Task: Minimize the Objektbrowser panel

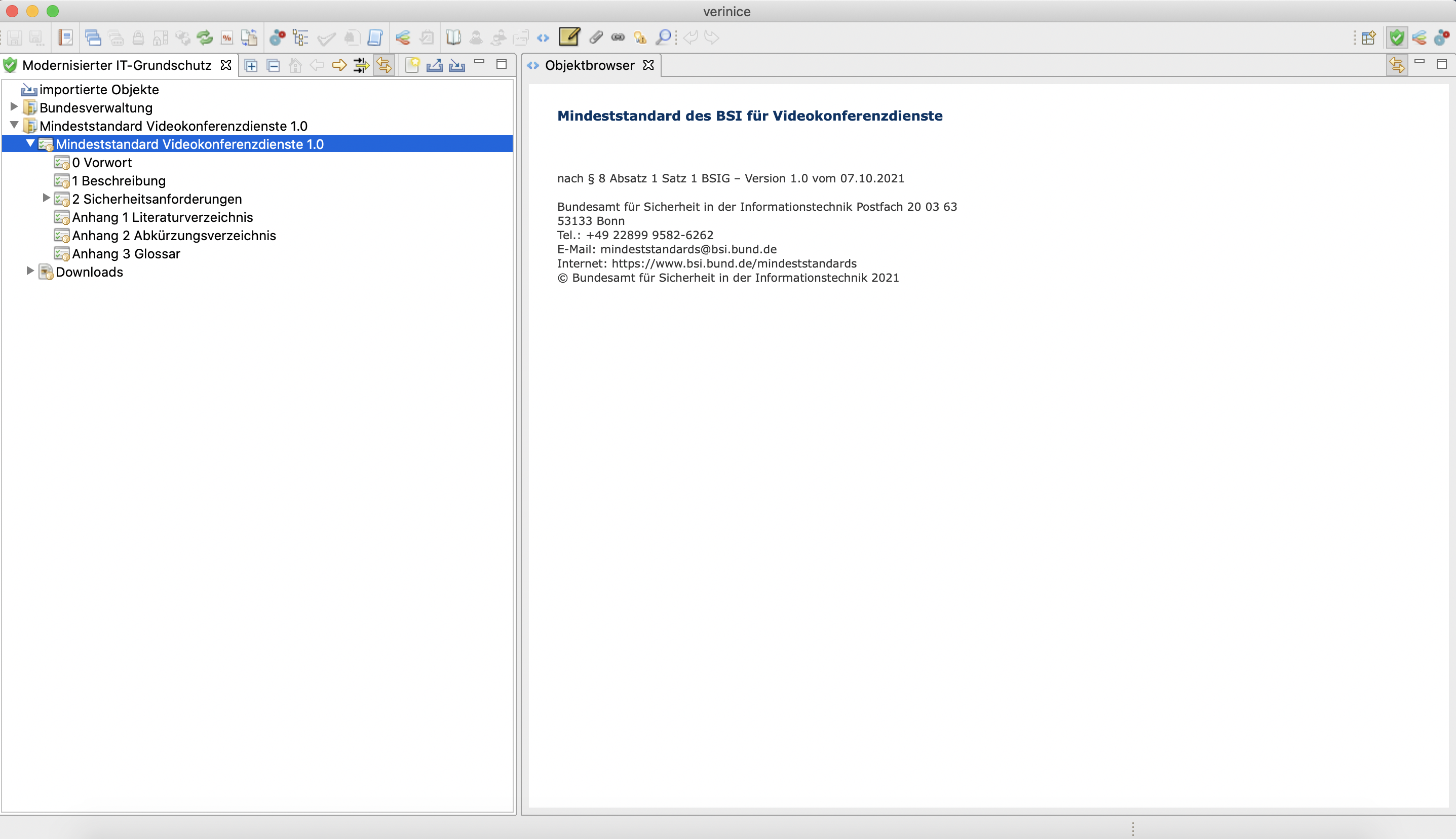Action: tap(1420, 62)
